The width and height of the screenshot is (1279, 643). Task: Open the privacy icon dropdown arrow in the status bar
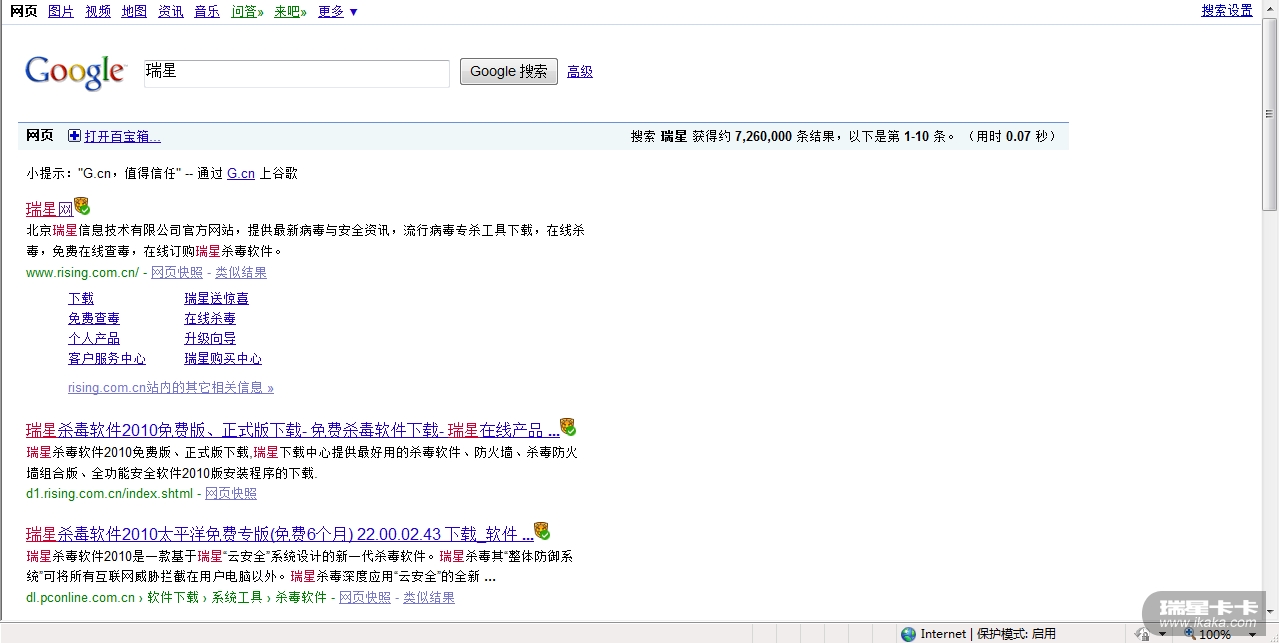1163,635
